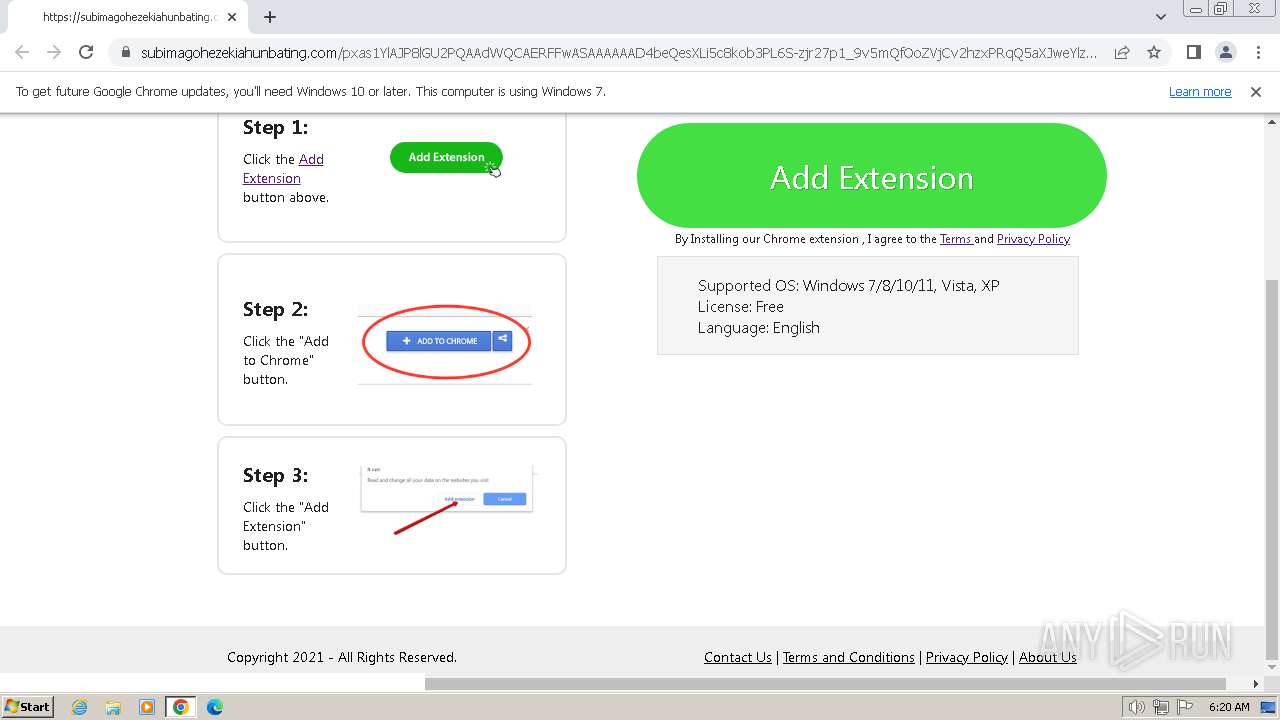Open the network tray icon
Screen dimensions: 1280x720
[1161, 707]
